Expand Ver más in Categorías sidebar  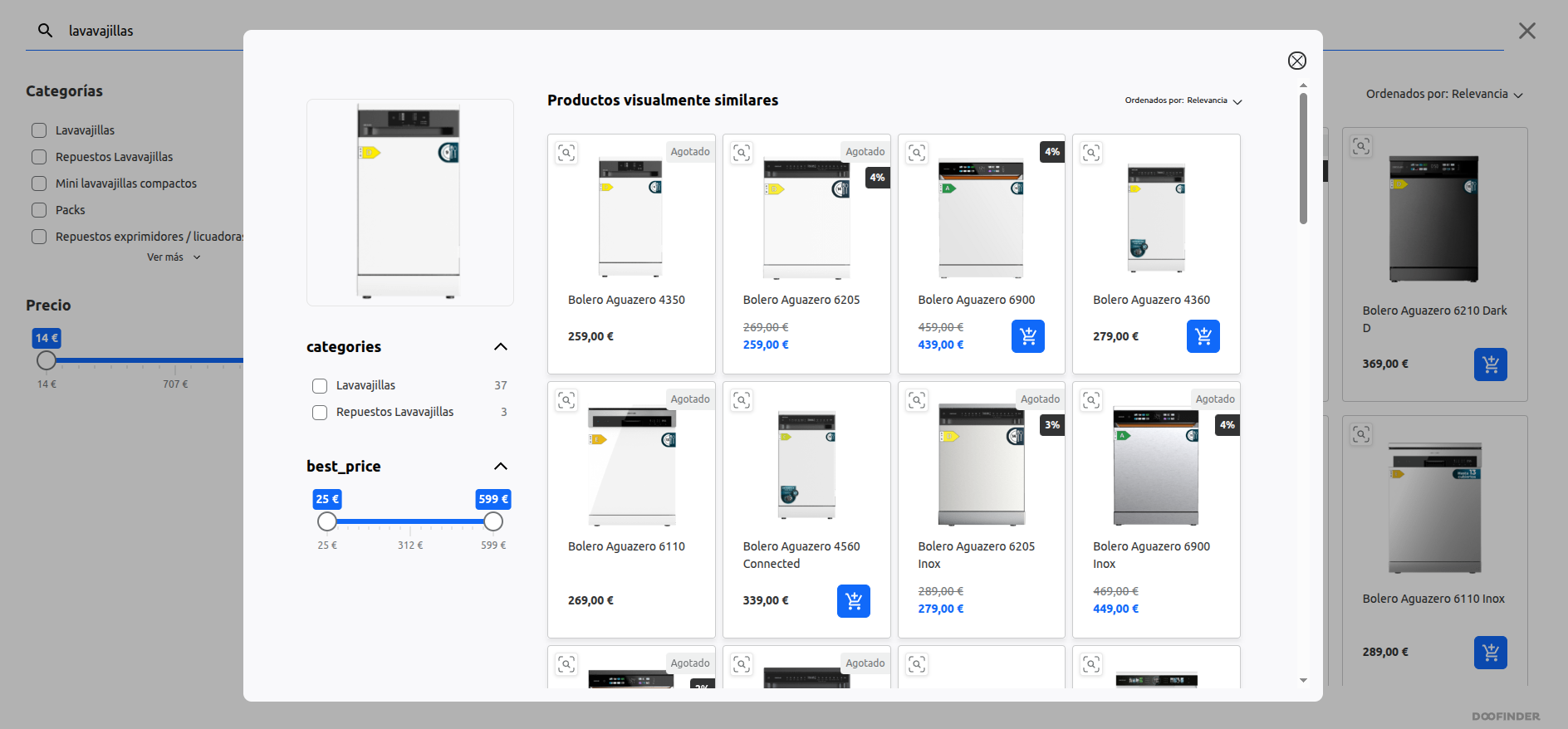click(173, 257)
